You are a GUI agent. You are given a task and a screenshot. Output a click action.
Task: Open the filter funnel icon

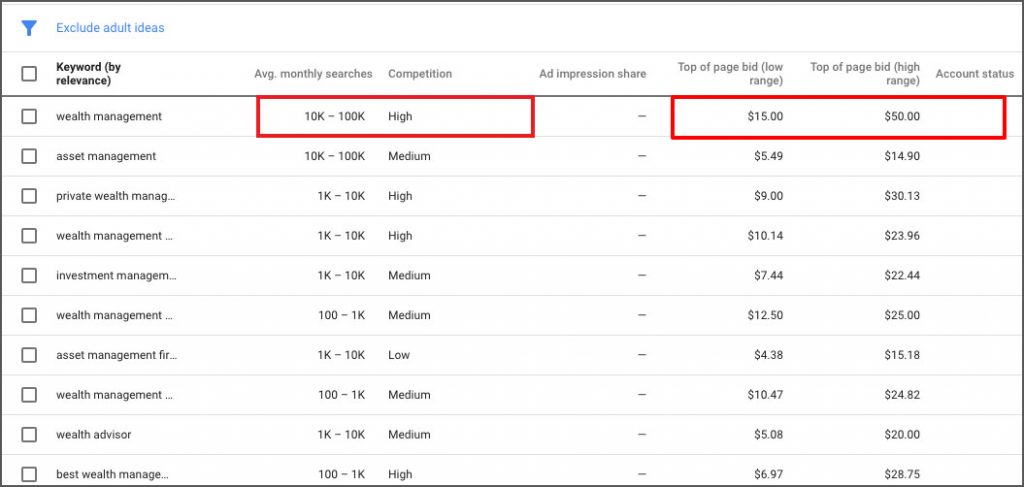(29, 28)
